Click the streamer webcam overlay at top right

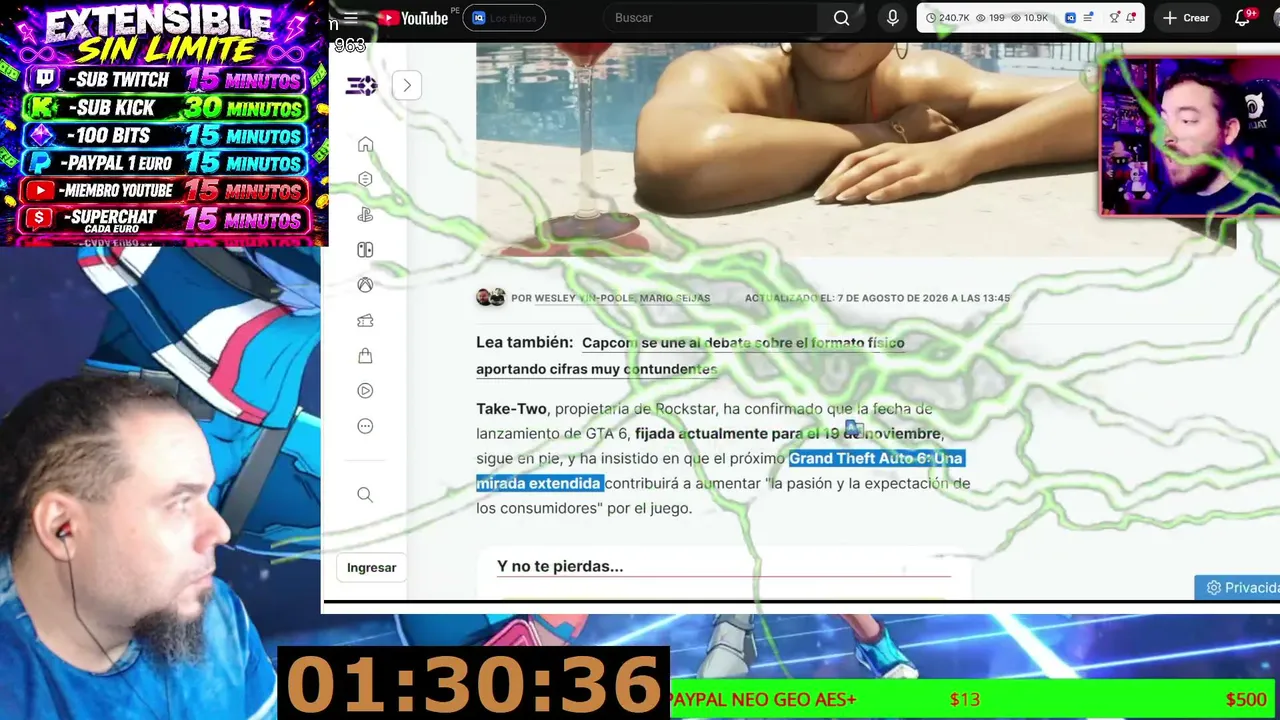[1190, 136]
